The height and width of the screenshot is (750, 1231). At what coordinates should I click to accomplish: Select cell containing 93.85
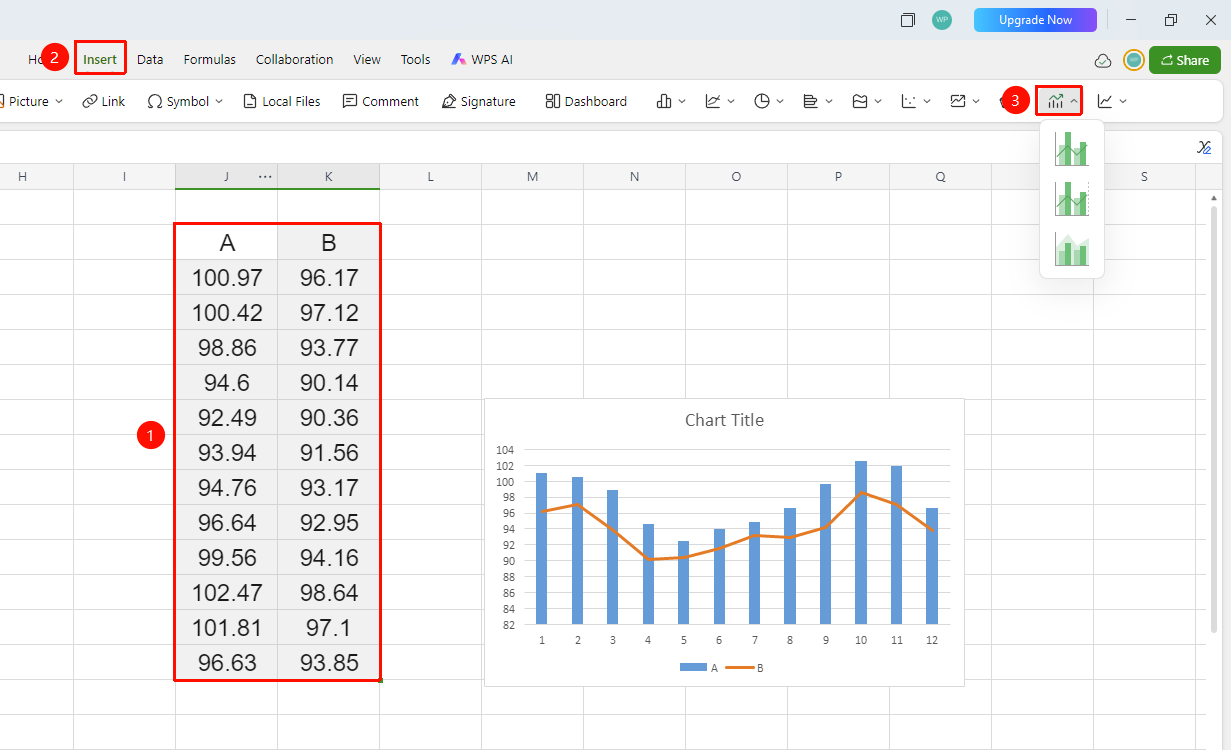pyautogui.click(x=329, y=662)
